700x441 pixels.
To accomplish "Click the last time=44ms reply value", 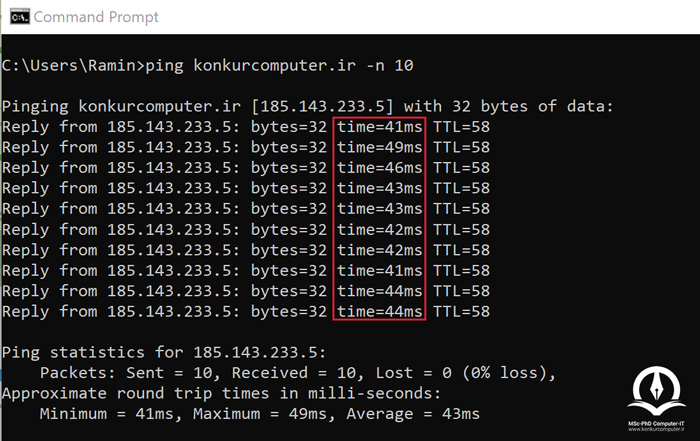I will pos(379,312).
